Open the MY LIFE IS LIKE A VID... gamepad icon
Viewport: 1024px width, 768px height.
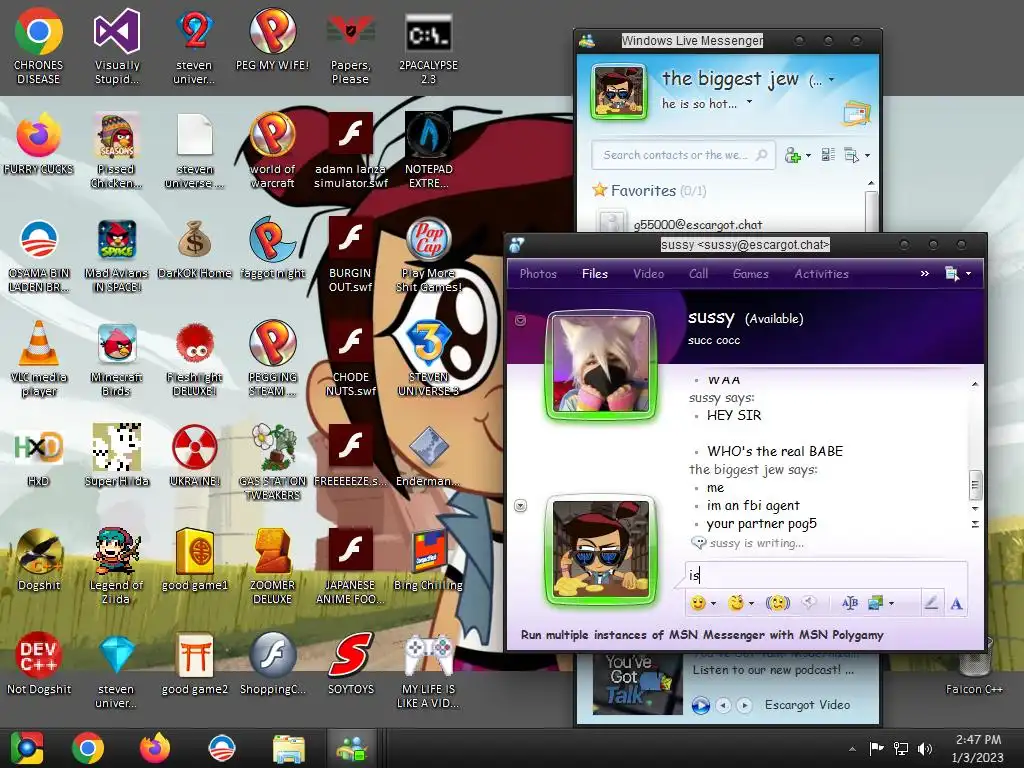click(428, 671)
